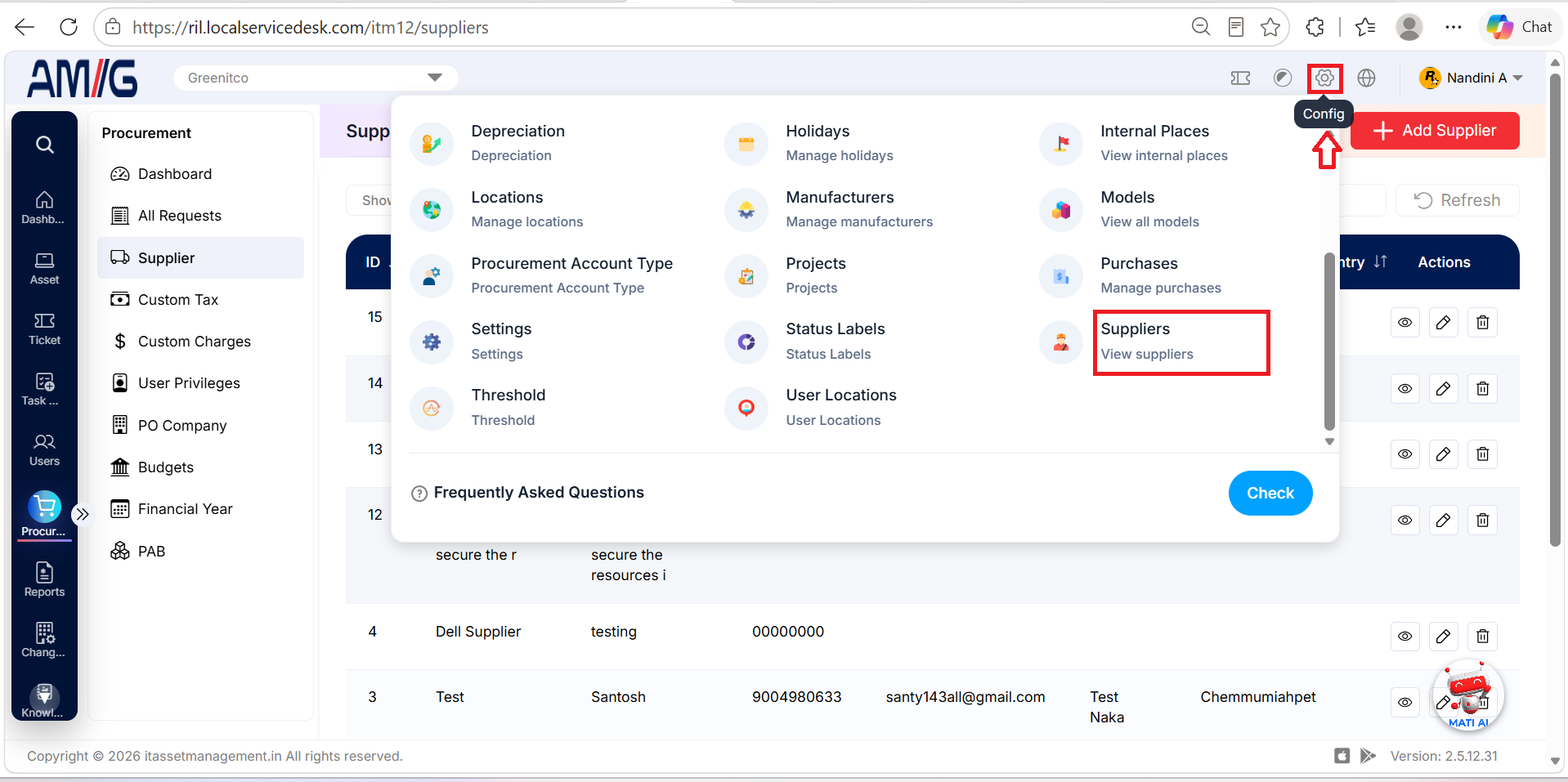The height and width of the screenshot is (782, 1568).
Task: Open Ticket module in sidebar
Action: point(45,329)
